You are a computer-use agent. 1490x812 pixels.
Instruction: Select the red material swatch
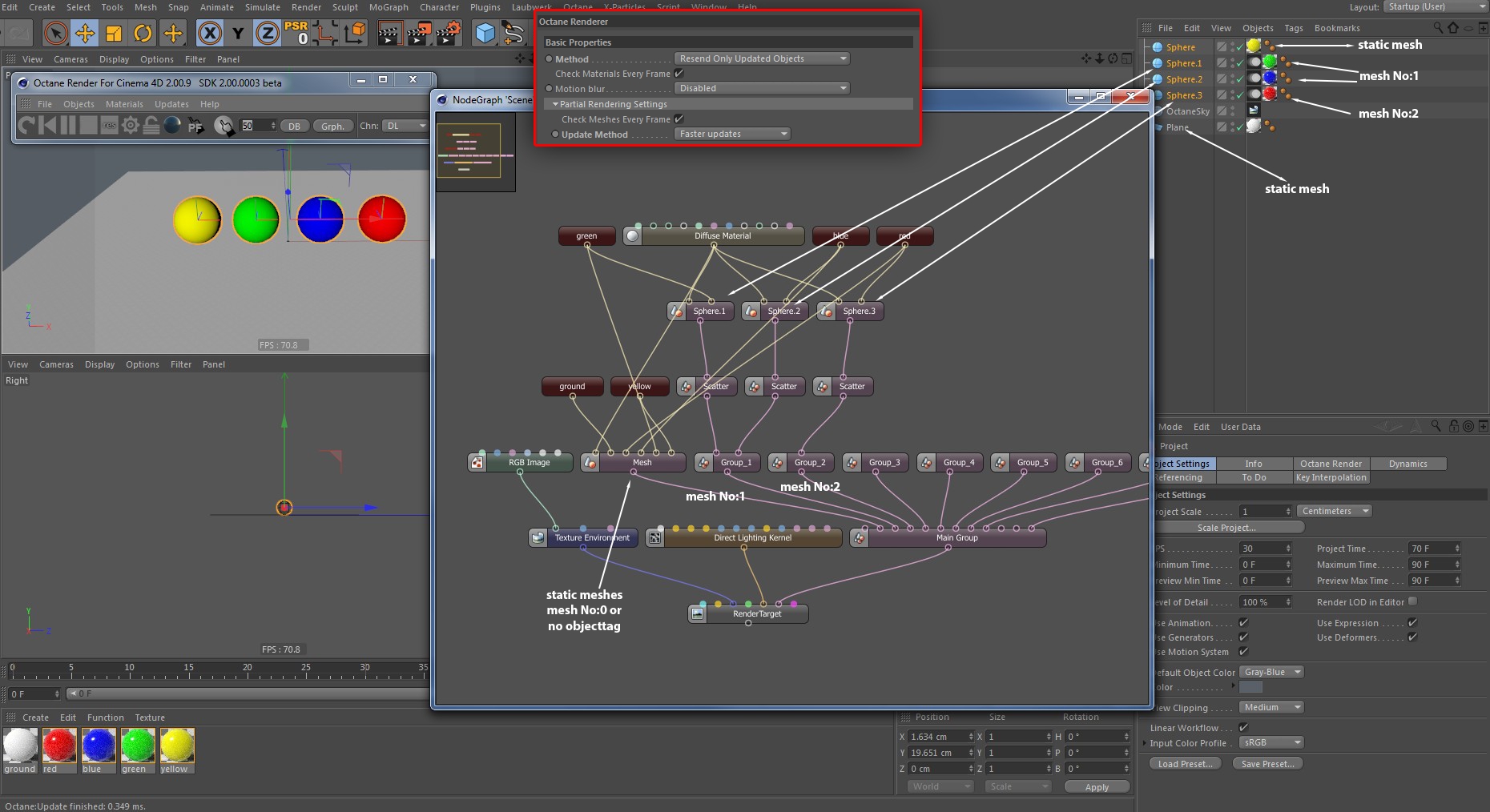pos(59,746)
